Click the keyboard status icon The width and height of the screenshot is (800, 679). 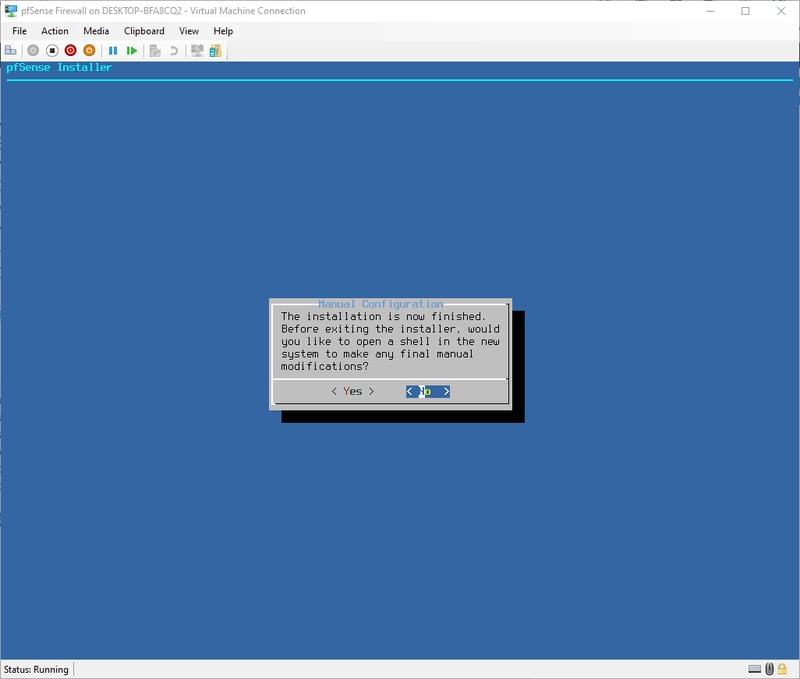(x=755, y=669)
